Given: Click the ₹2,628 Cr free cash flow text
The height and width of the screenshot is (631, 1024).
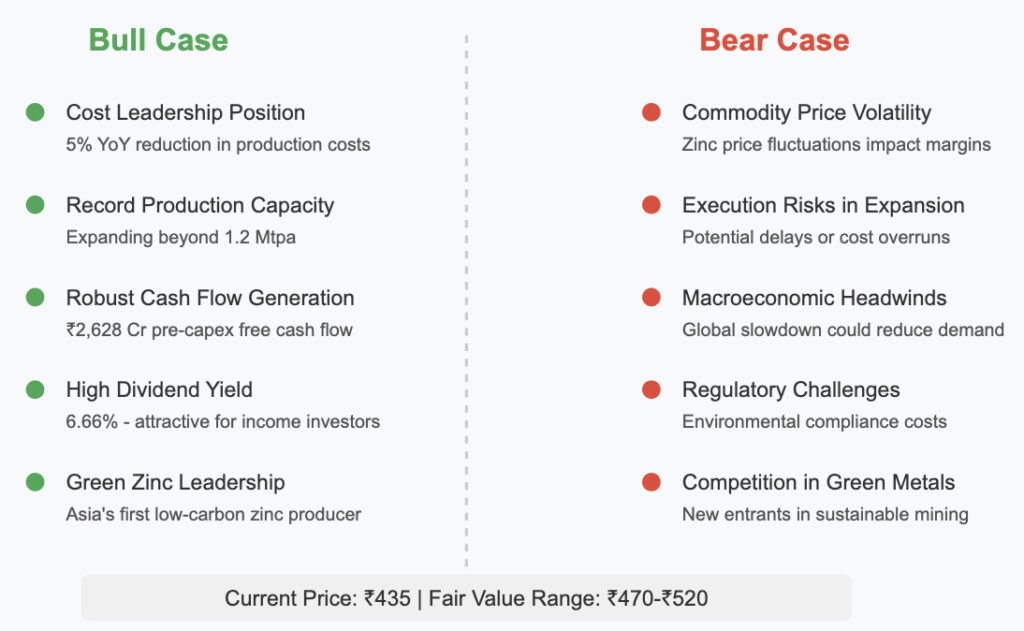Looking at the screenshot, I should click(x=209, y=330).
